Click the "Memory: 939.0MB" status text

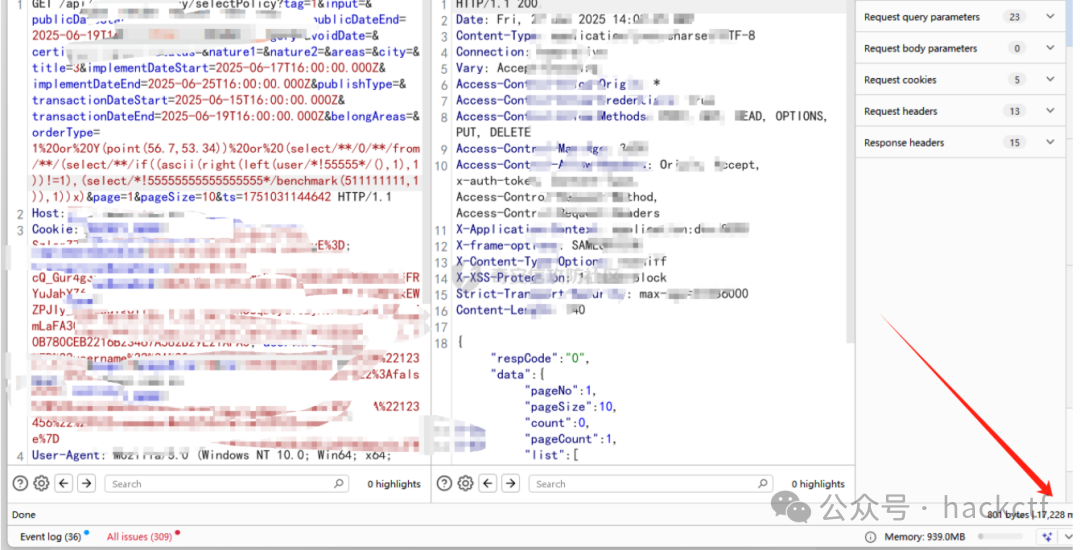(x=925, y=537)
